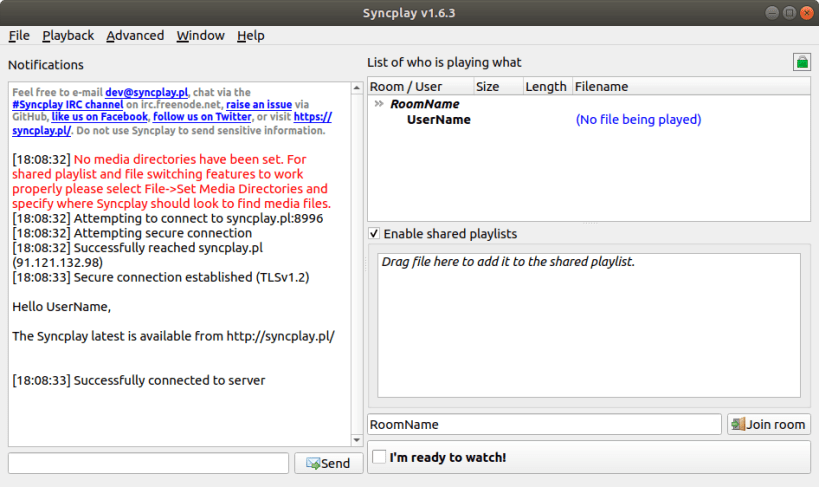Viewport: 819px width, 487px height.
Task: Click the red no media directories warning
Action: 171,181
